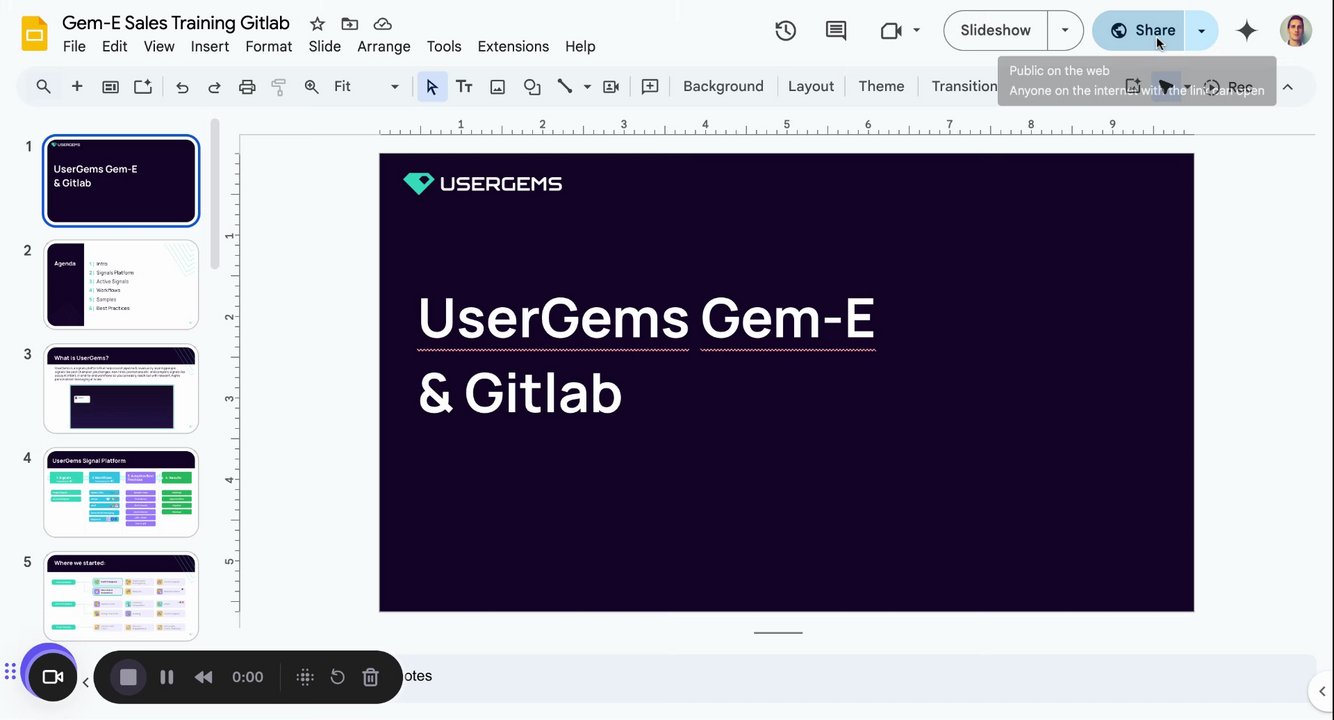Screen dimensions: 1334x720
Task: Expand the Slideshow options dropdown arrow
Action: click(1065, 30)
